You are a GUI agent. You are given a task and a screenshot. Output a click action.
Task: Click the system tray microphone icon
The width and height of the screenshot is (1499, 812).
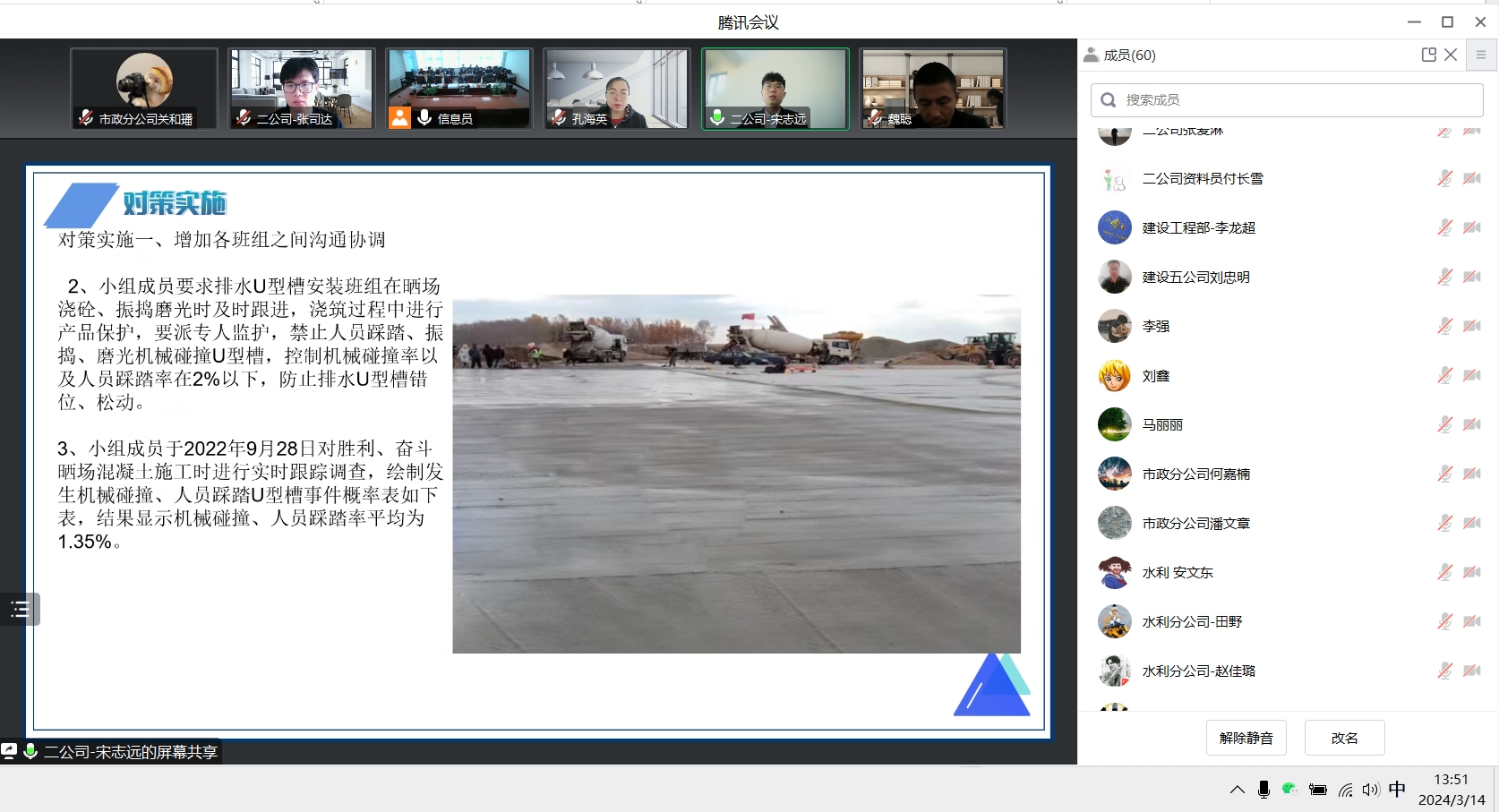pyautogui.click(x=1263, y=789)
